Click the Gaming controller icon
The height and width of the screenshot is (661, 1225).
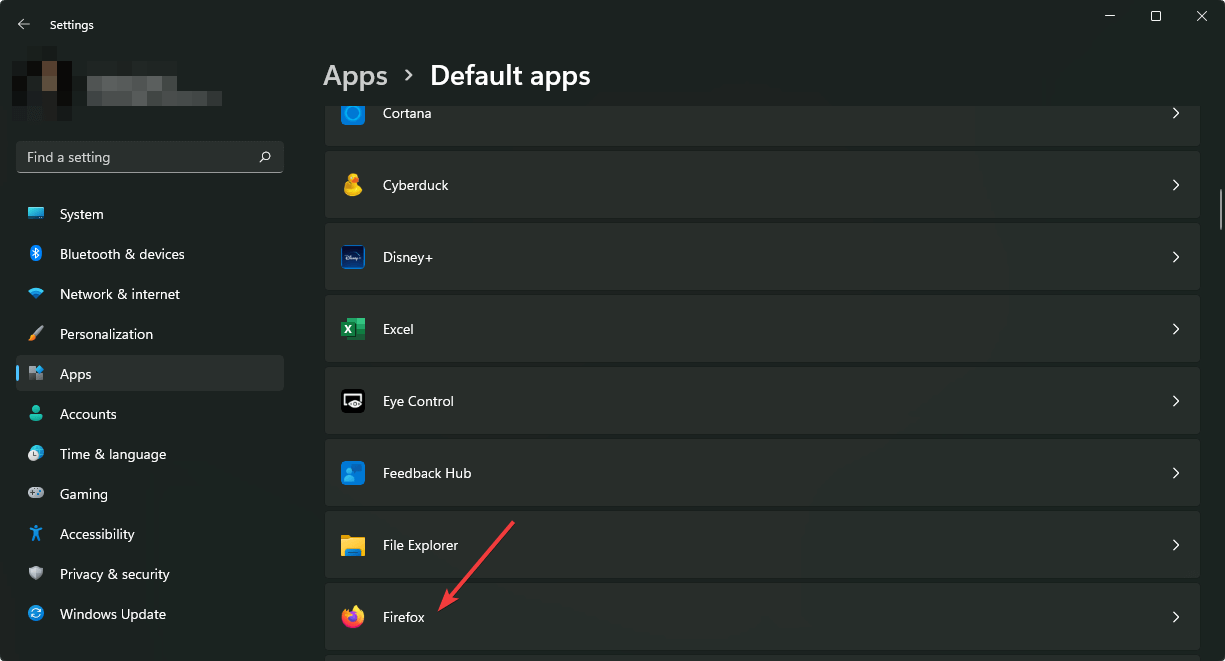coord(36,494)
